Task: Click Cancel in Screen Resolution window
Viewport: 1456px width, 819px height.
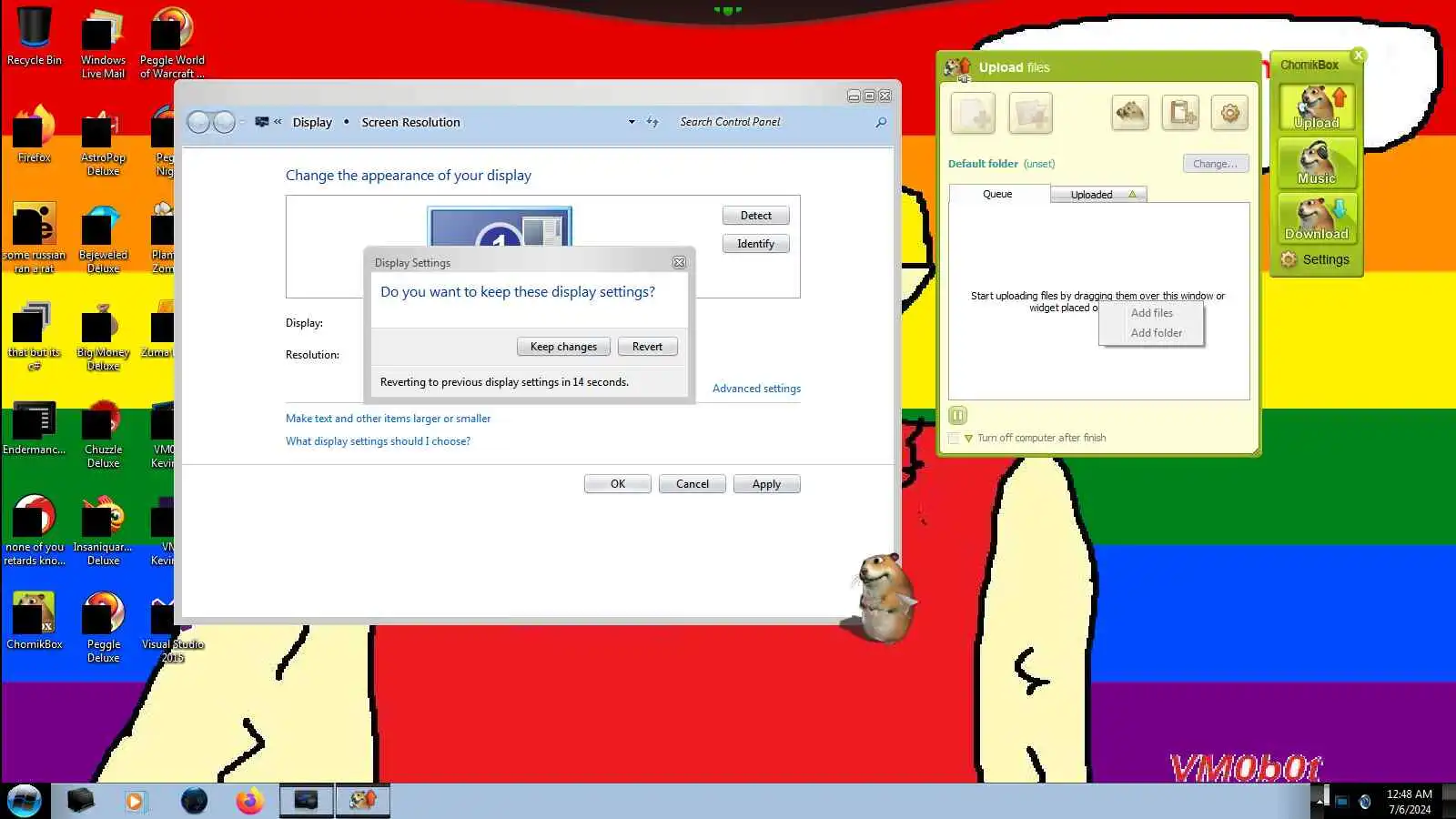Action: click(x=692, y=484)
